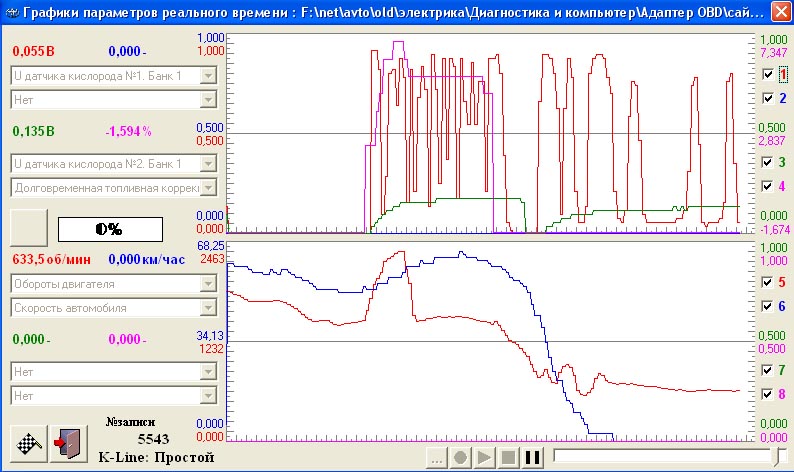
Task: Click the exit door icon button
Action: 69,444
